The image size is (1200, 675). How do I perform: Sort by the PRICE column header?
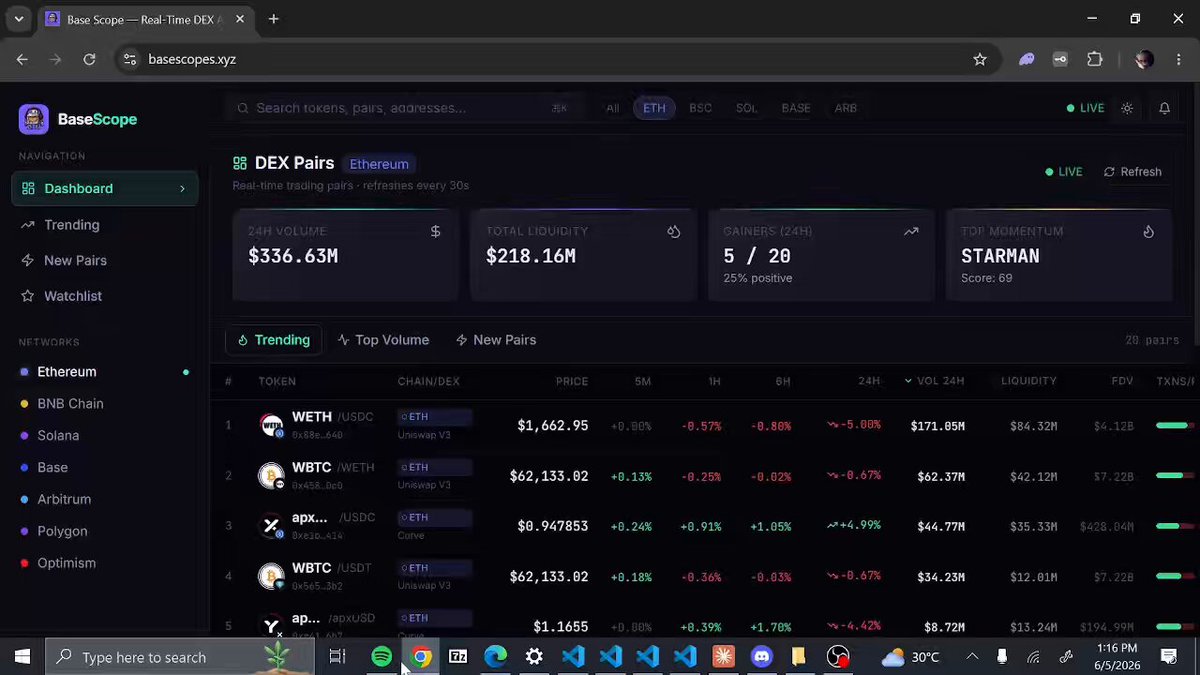[572, 381]
